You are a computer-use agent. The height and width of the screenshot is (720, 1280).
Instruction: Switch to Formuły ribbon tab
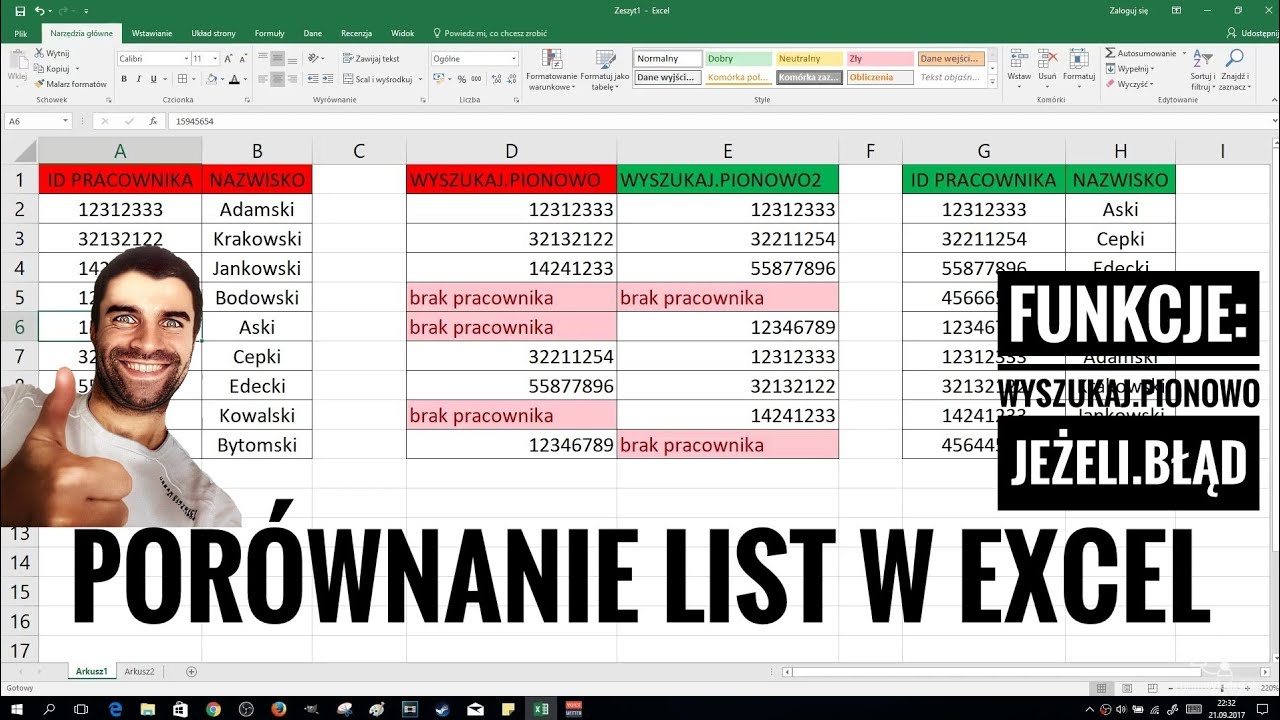(270, 33)
